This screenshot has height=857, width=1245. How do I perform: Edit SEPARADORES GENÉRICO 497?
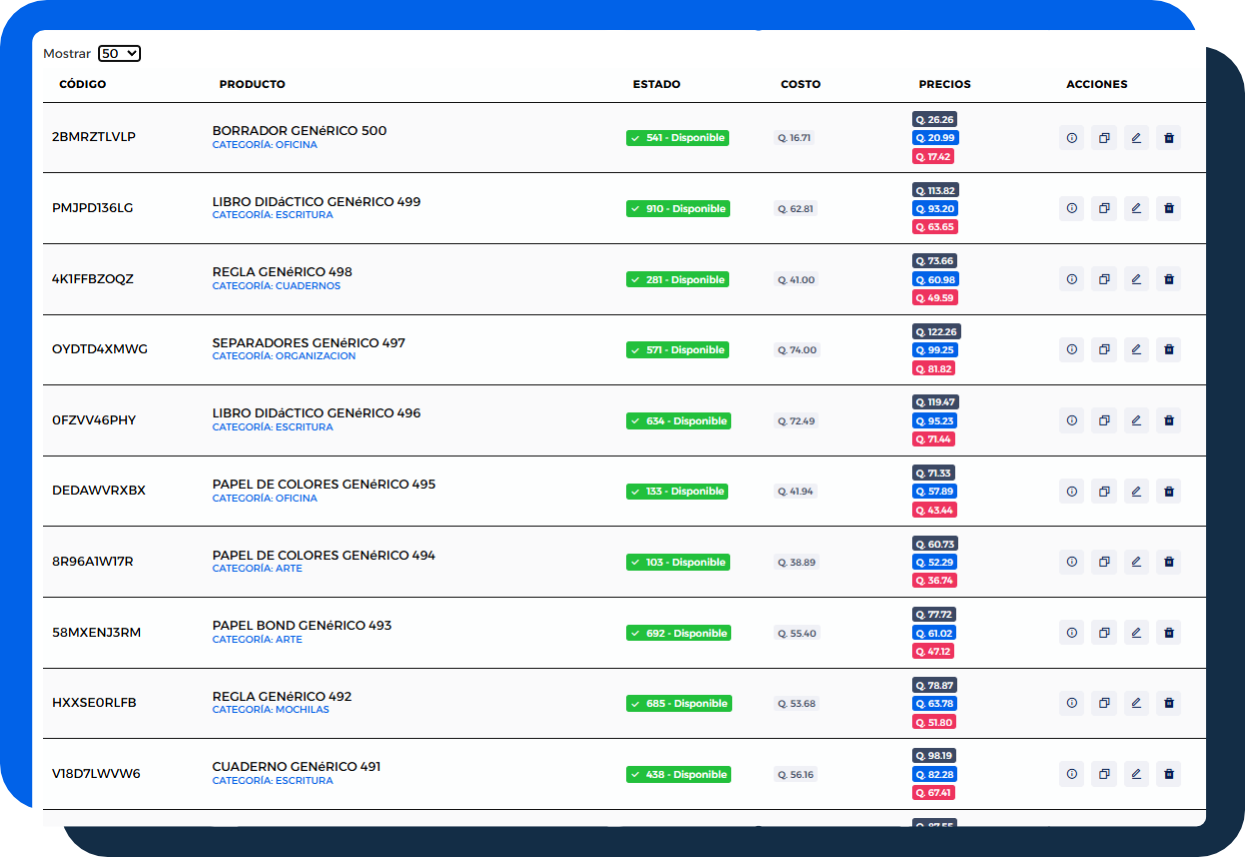[1136, 350]
